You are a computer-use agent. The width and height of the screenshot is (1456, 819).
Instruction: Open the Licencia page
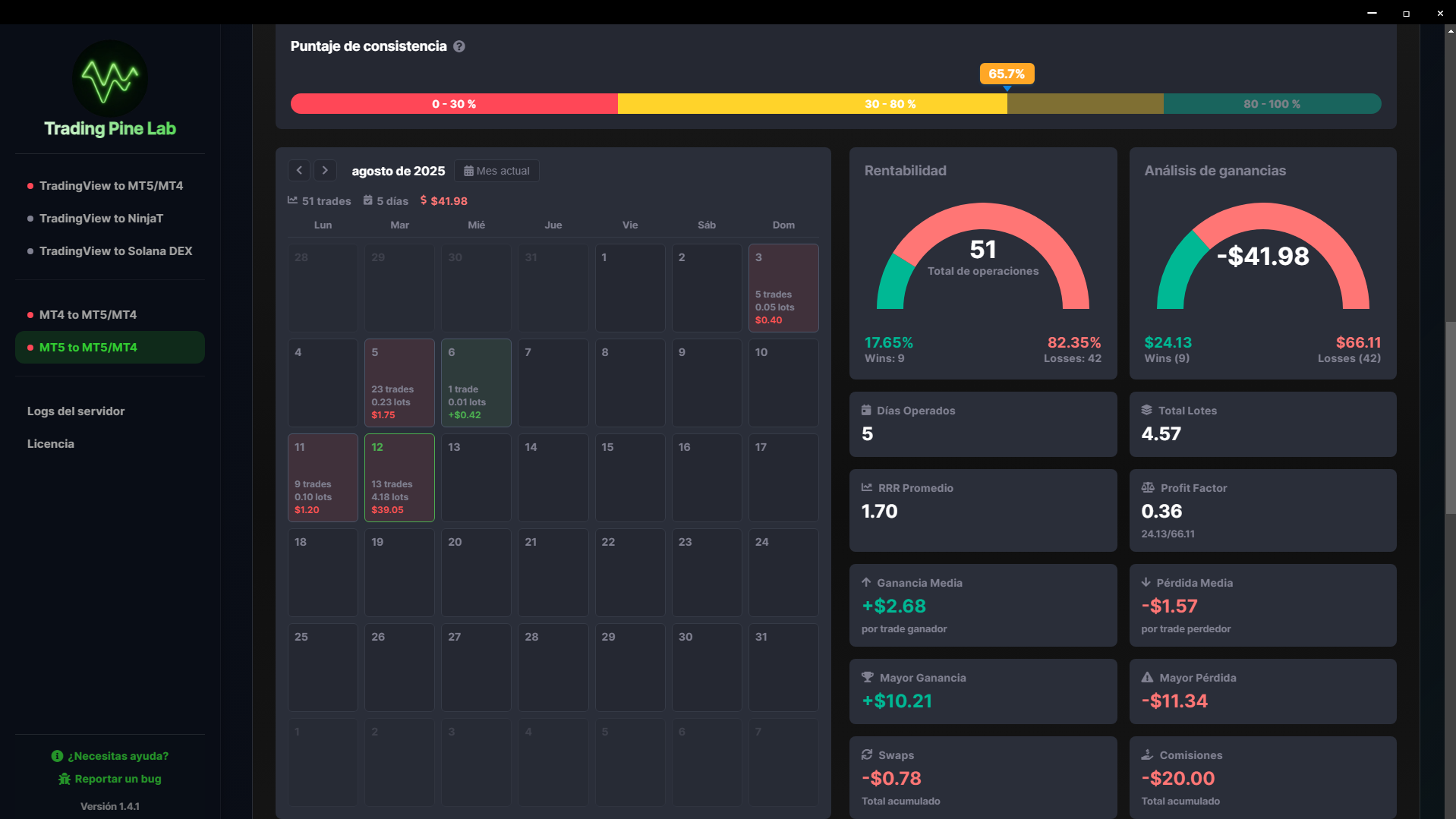coord(51,444)
